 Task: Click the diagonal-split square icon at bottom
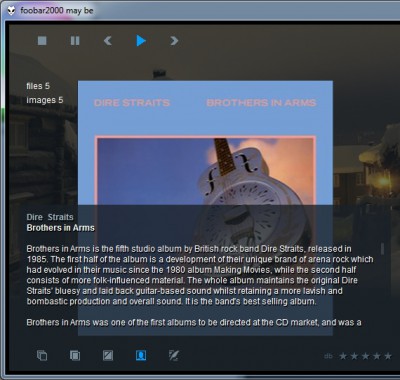[108, 356]
